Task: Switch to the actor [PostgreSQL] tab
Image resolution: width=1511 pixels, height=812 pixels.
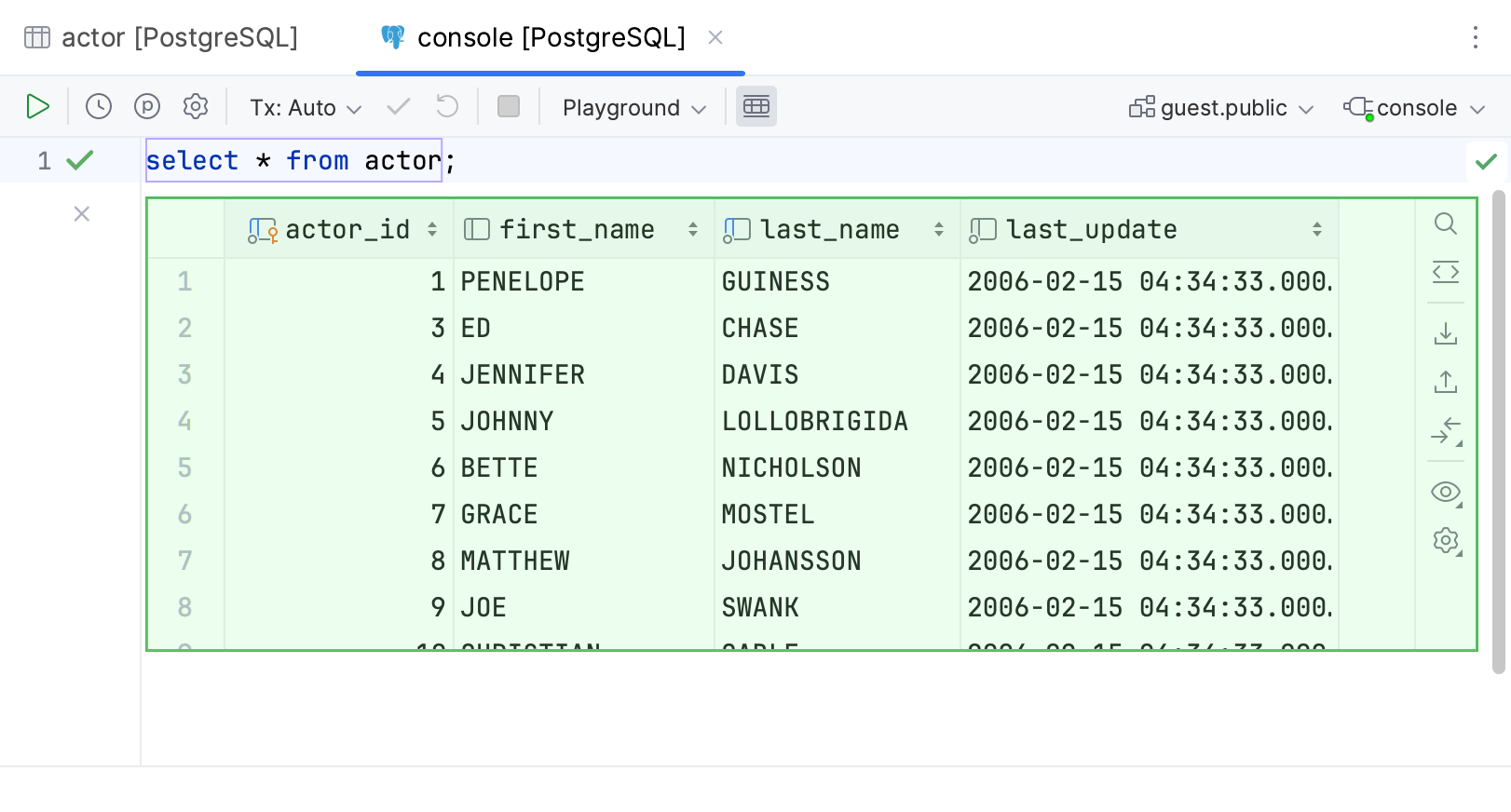Action: tap(162, 37)
